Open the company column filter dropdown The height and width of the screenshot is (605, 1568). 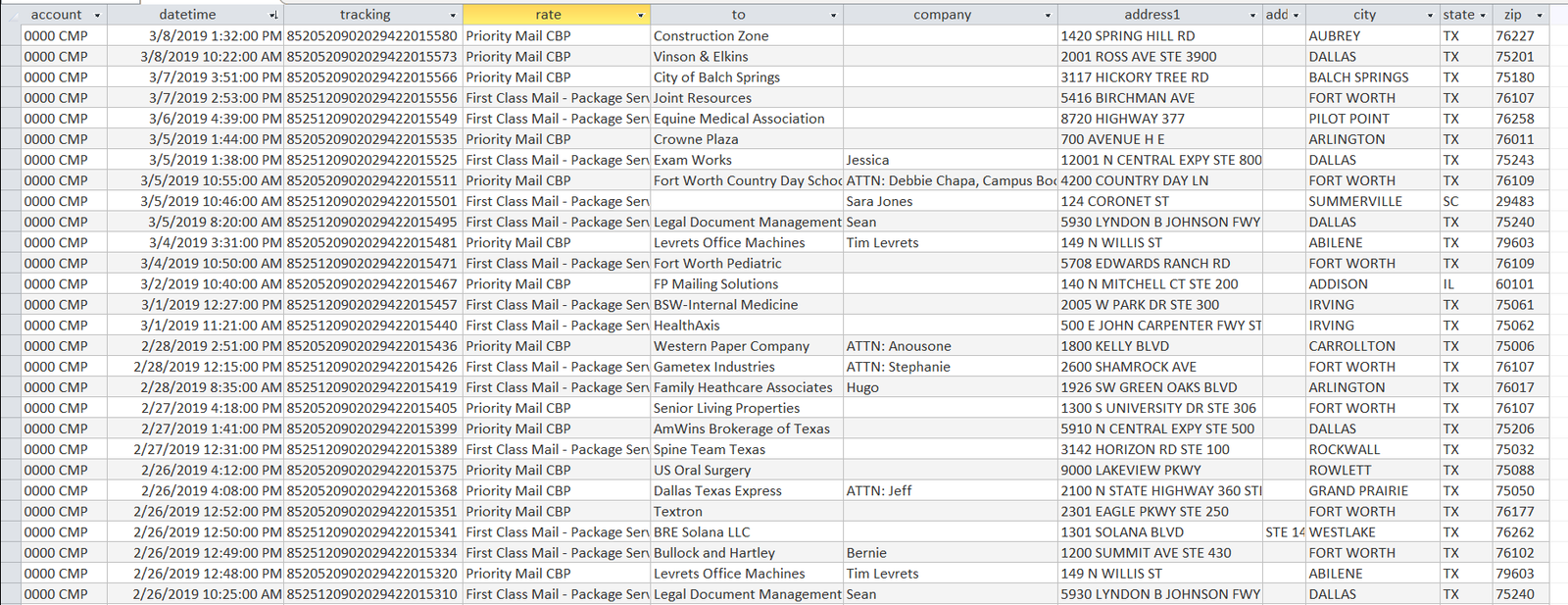tap(1048, 16)
